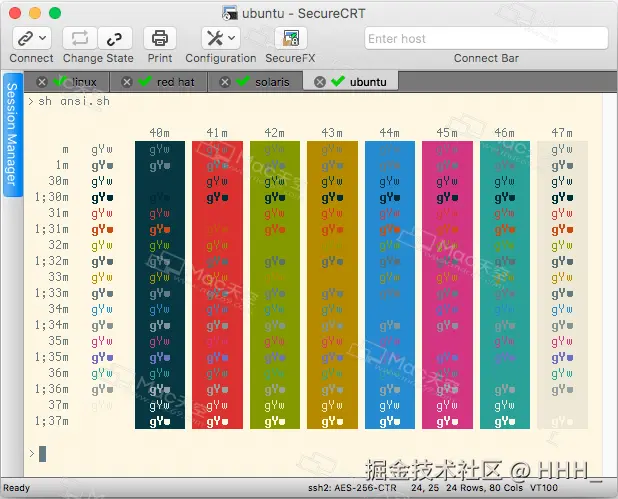Open the Session Manager side panel
The width and height of the screenshot is (618, 499).
13,134
